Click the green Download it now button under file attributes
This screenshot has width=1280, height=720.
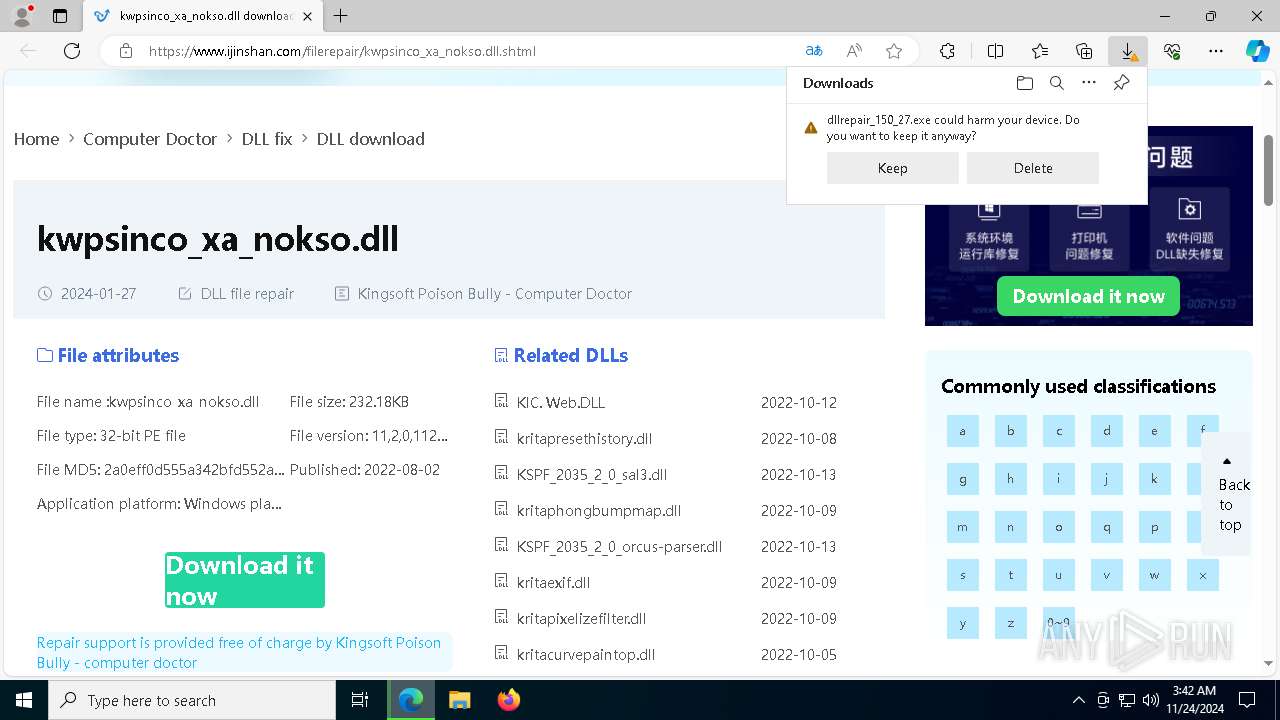click(x=245, y=580)
